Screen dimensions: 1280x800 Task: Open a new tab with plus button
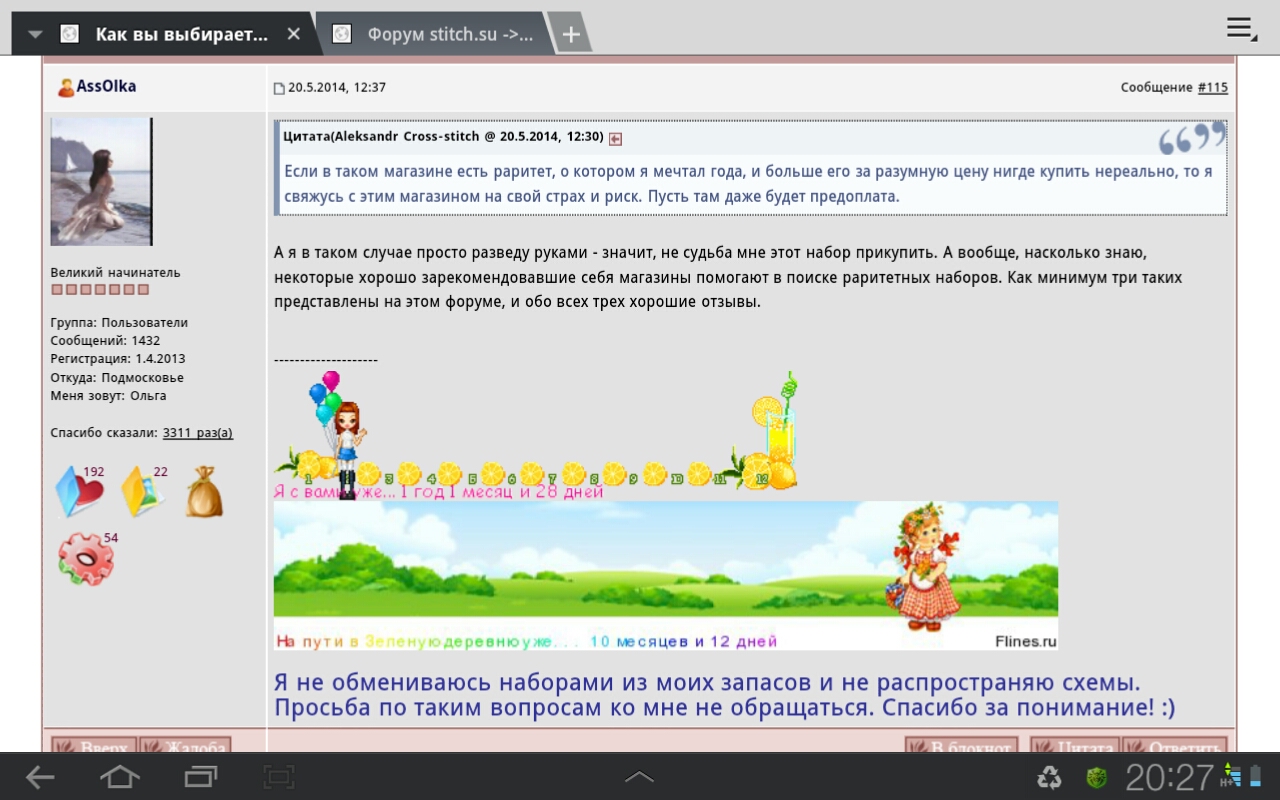tap(570, 34)
